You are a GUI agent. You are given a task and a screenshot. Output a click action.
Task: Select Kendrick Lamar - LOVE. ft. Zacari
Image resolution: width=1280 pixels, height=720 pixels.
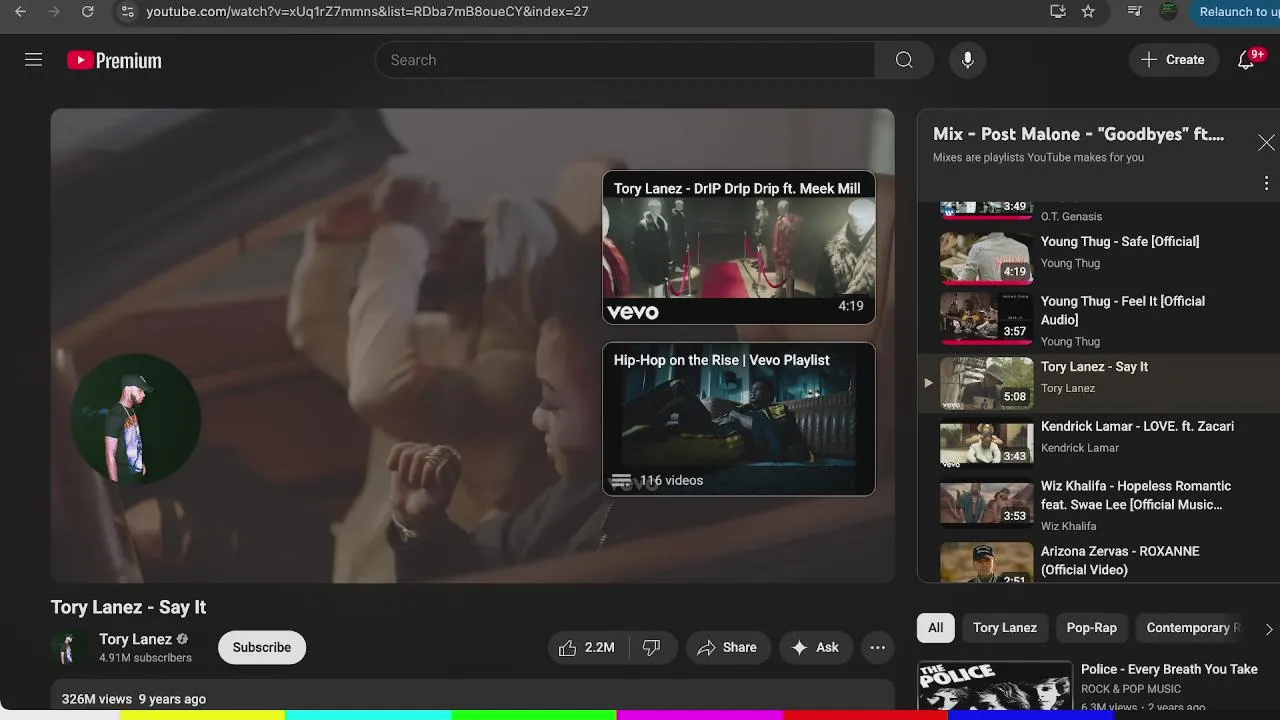point(1098,442)
